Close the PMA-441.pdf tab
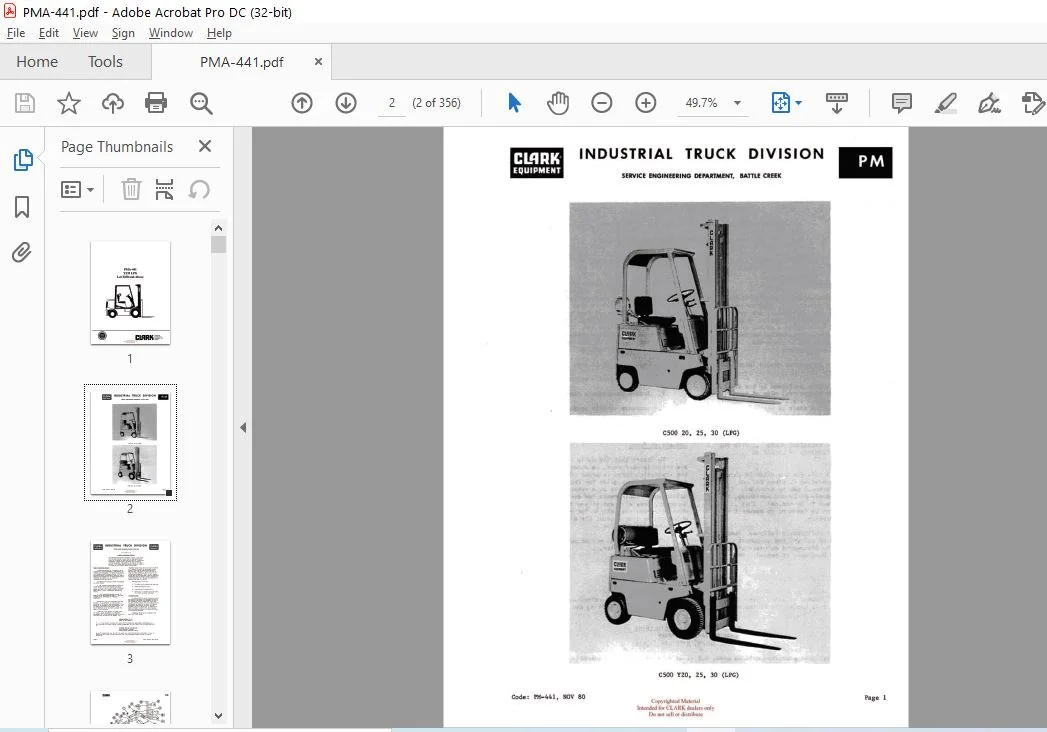1047x732 pixels. click(319, 61)
